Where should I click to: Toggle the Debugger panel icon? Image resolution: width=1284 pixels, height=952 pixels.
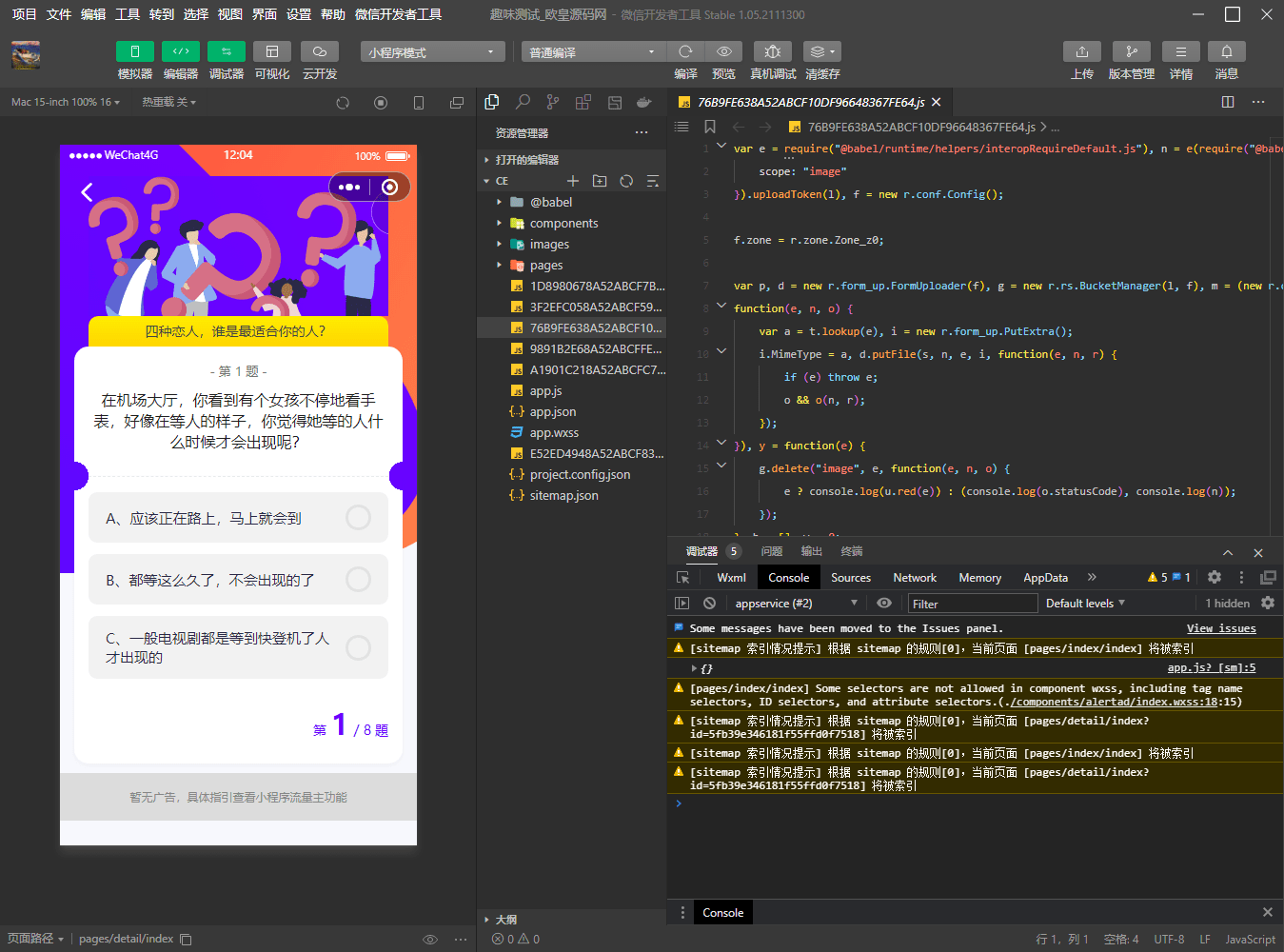[x=226, y=51]
